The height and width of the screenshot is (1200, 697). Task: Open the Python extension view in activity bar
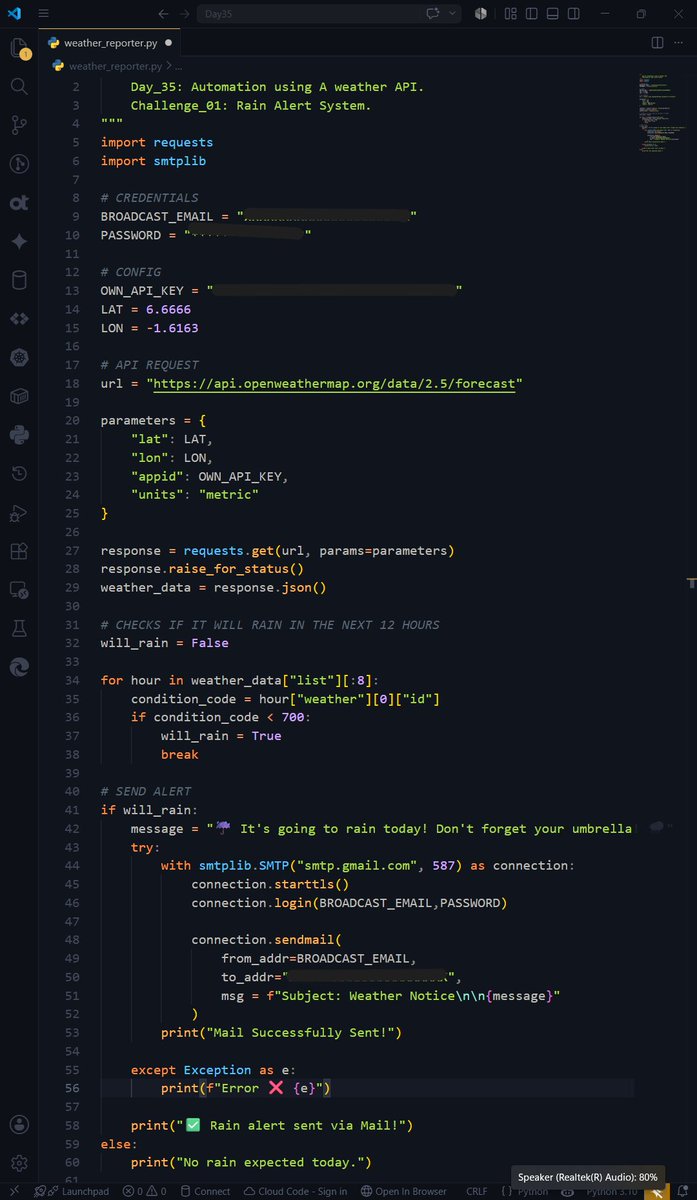[x=19, y=434]
